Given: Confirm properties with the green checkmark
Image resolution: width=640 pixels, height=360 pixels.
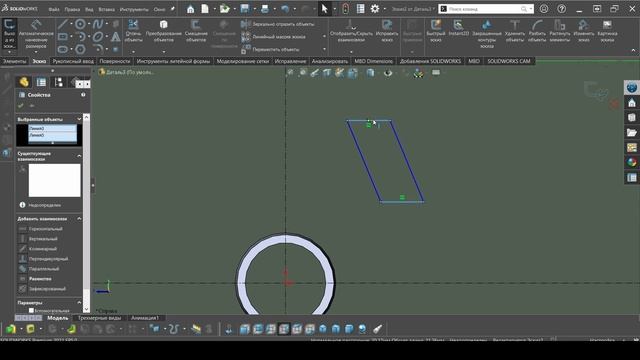Looking at the screenshot, I should (x=21, y=106).
